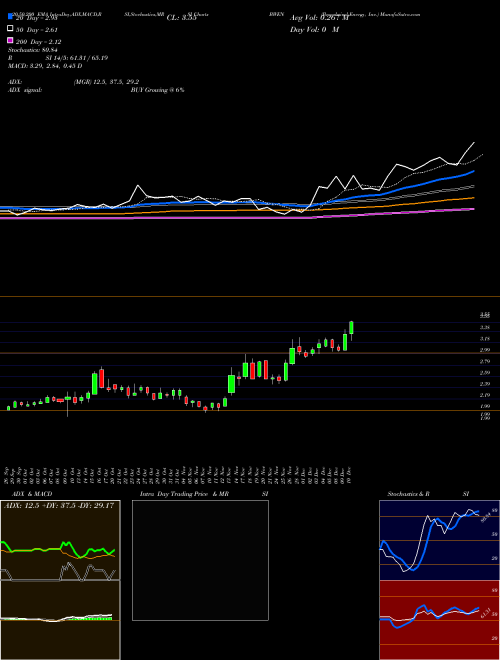Select the 'Stochastics: 89.84' reading

32,50
